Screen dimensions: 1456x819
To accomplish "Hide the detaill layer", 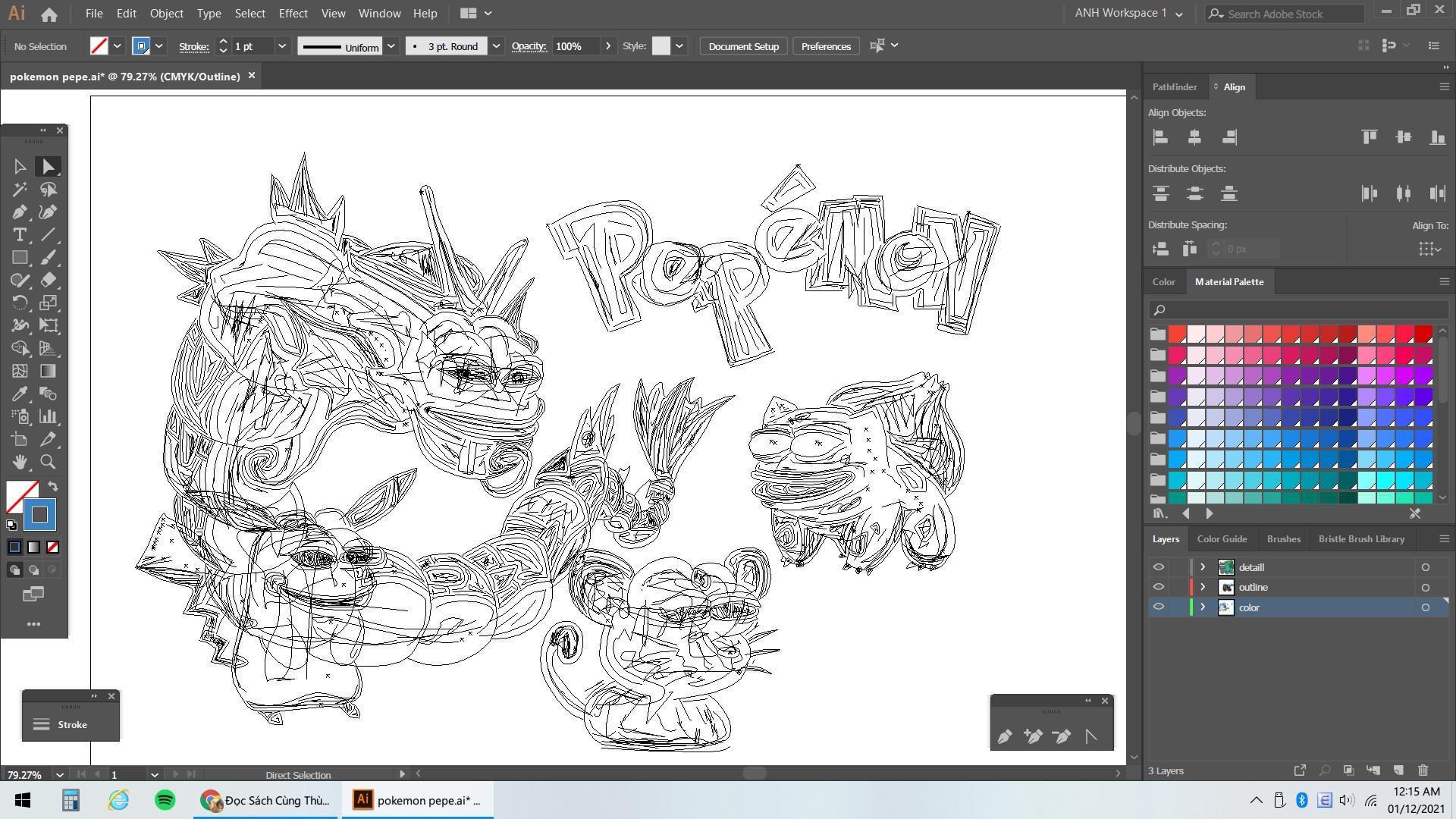I will click(x=1158, y=567).
